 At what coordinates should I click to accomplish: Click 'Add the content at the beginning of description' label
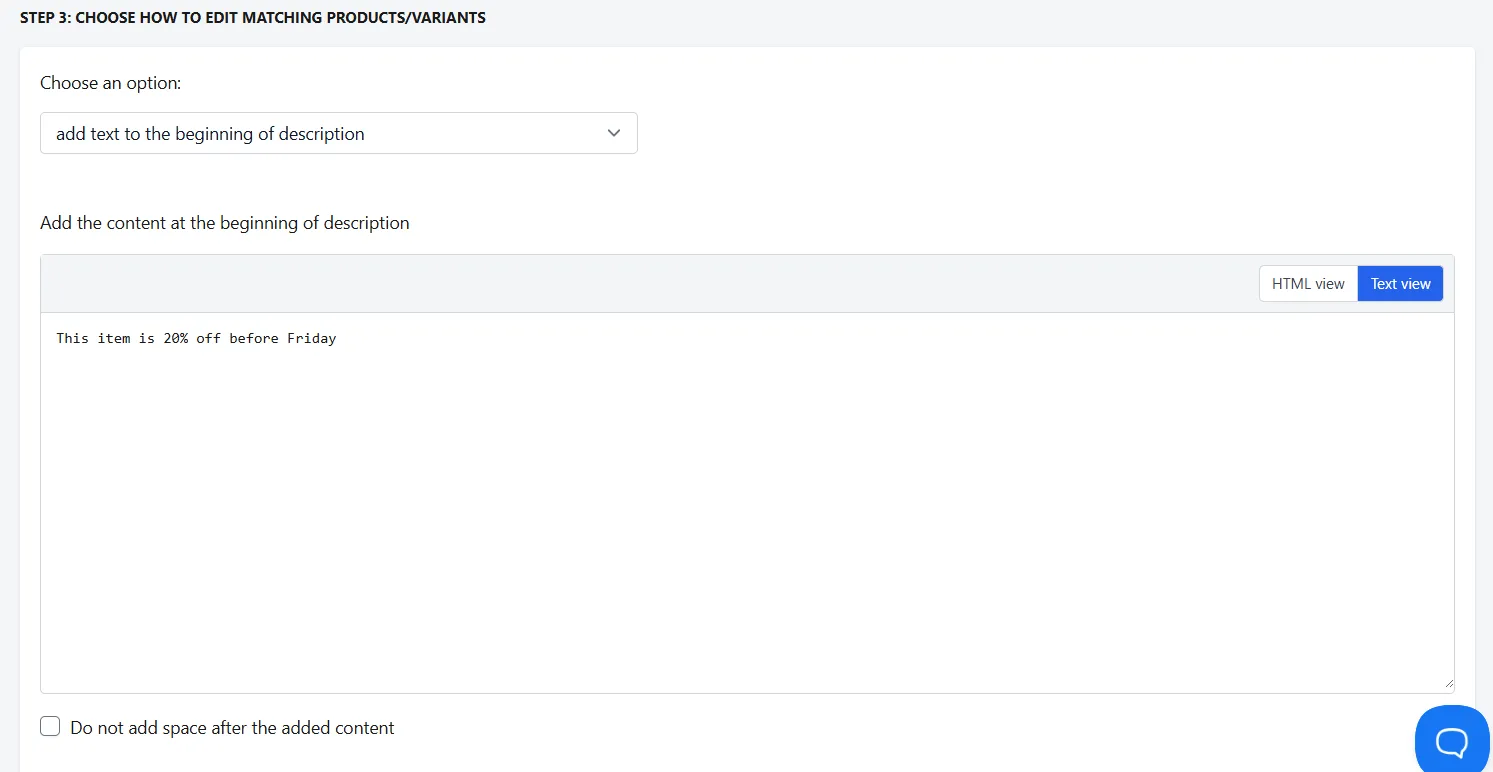[x=225, y=223]
